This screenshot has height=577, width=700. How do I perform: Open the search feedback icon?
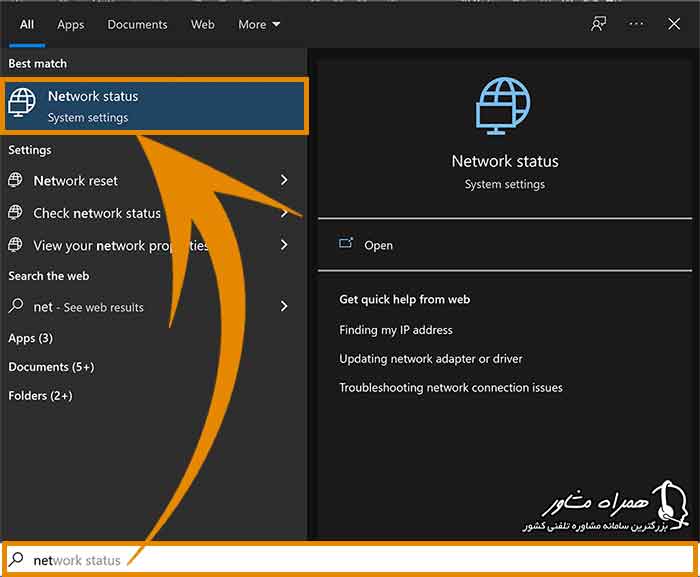598,24
